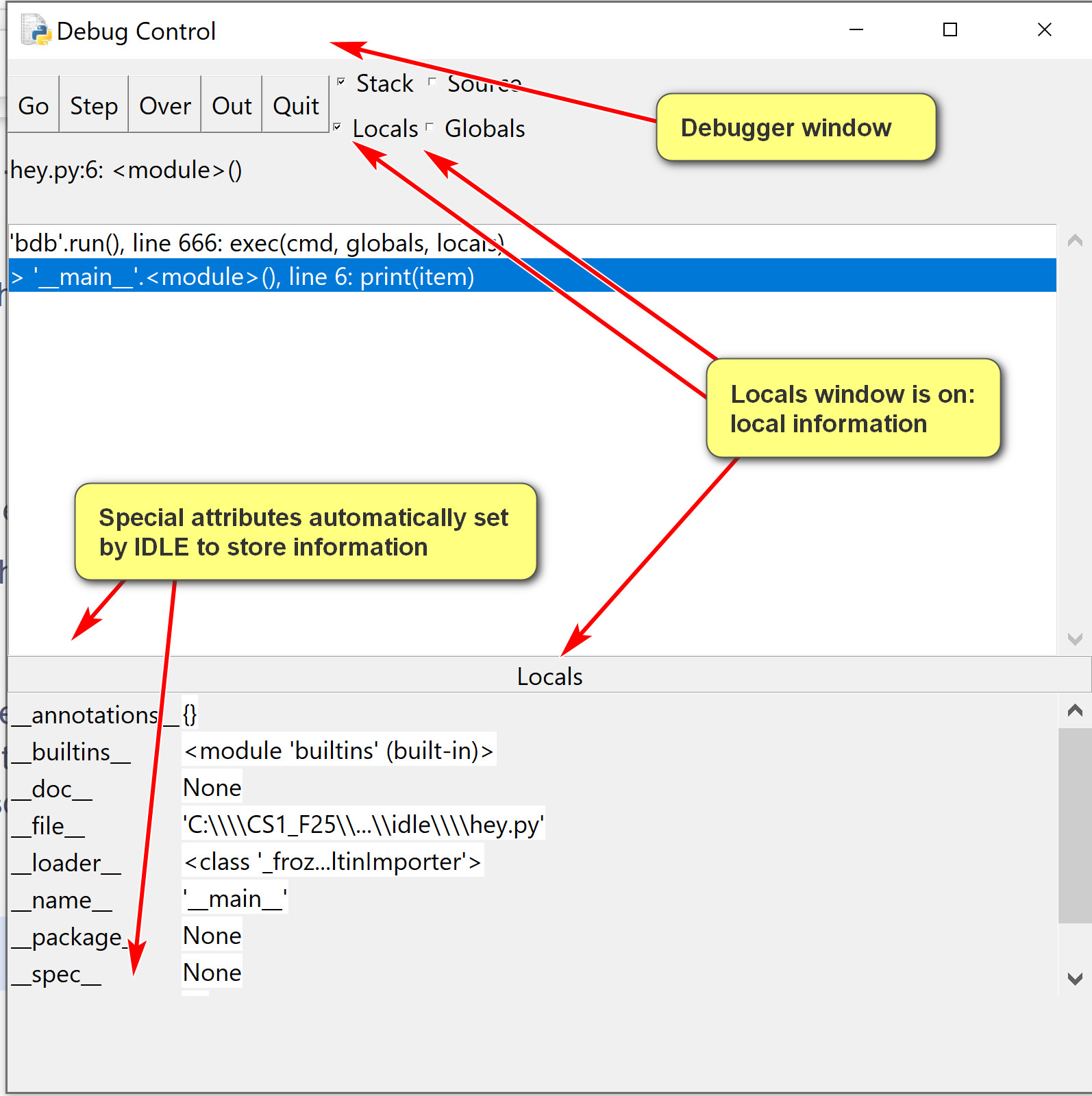
Task: Toggle the Locals checkbox off
Action: tap(337, 127)
